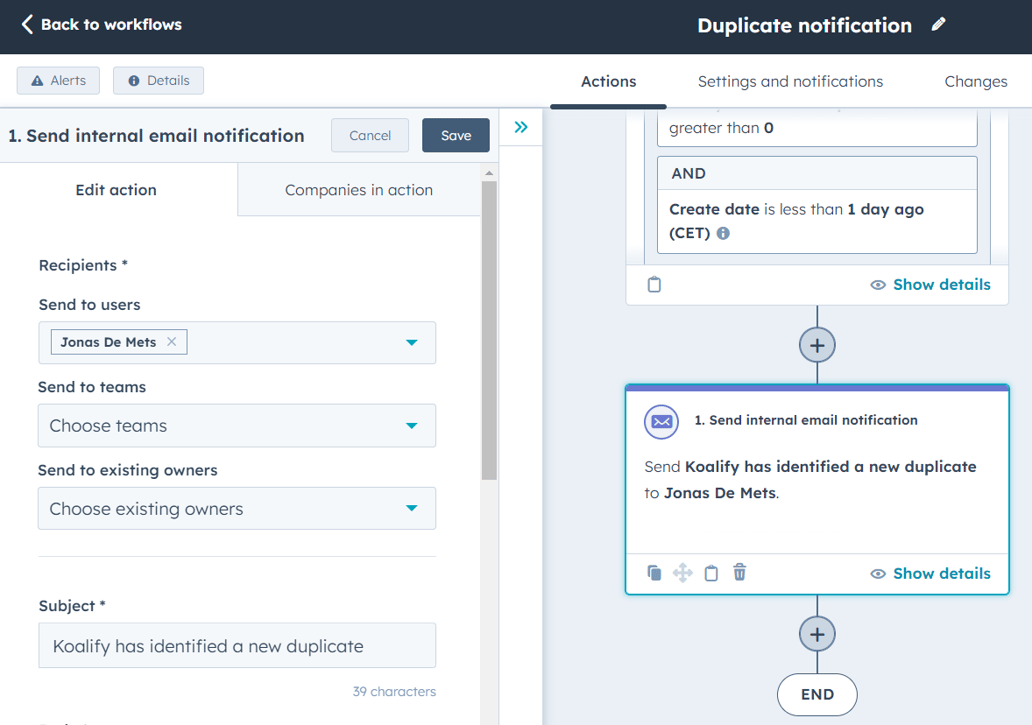
Task: Click the envelope icon on the email action card
Action: coord(661,421)
